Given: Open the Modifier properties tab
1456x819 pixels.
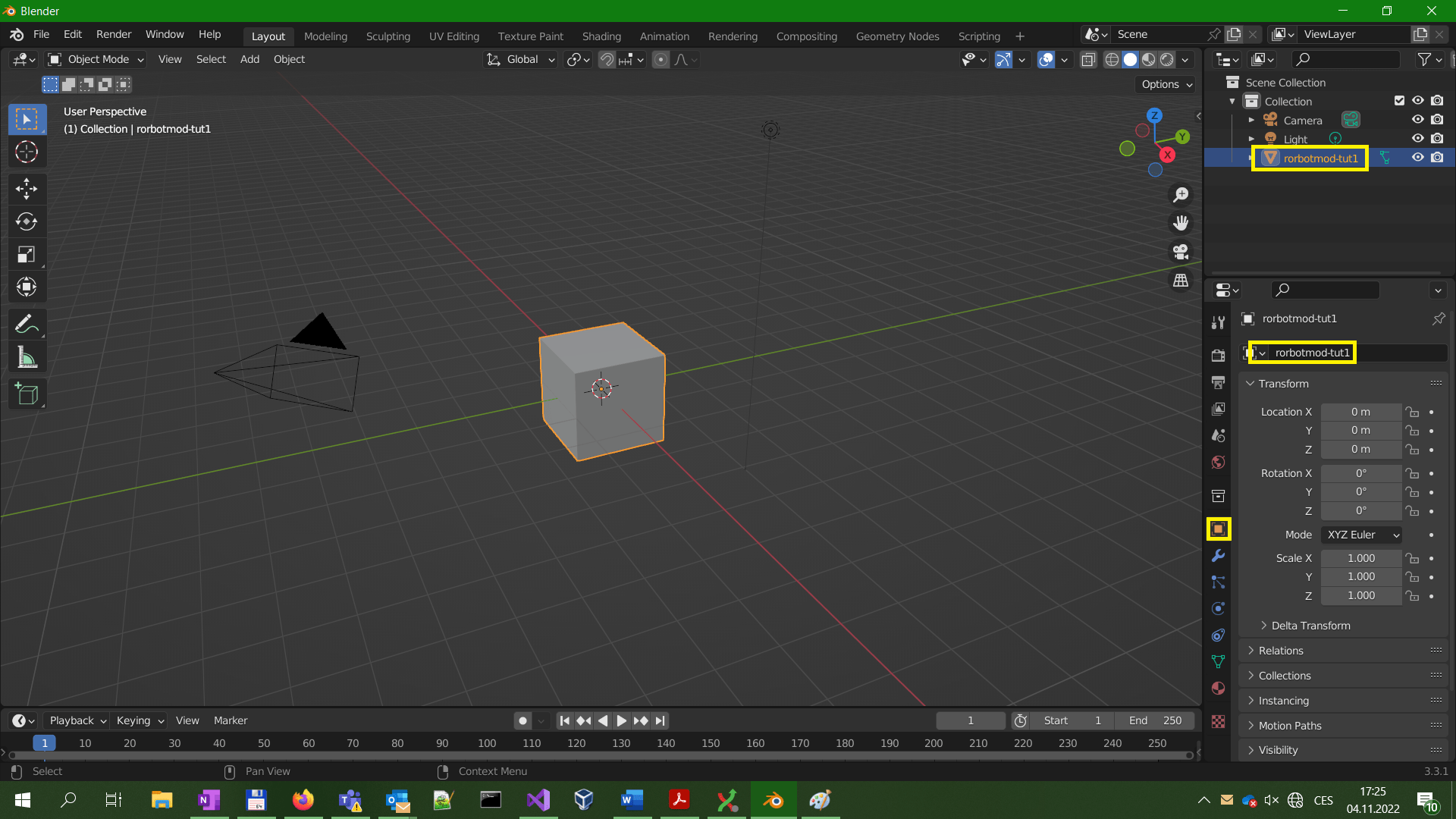Looking at the screenshot, I should pos(1218,556).
